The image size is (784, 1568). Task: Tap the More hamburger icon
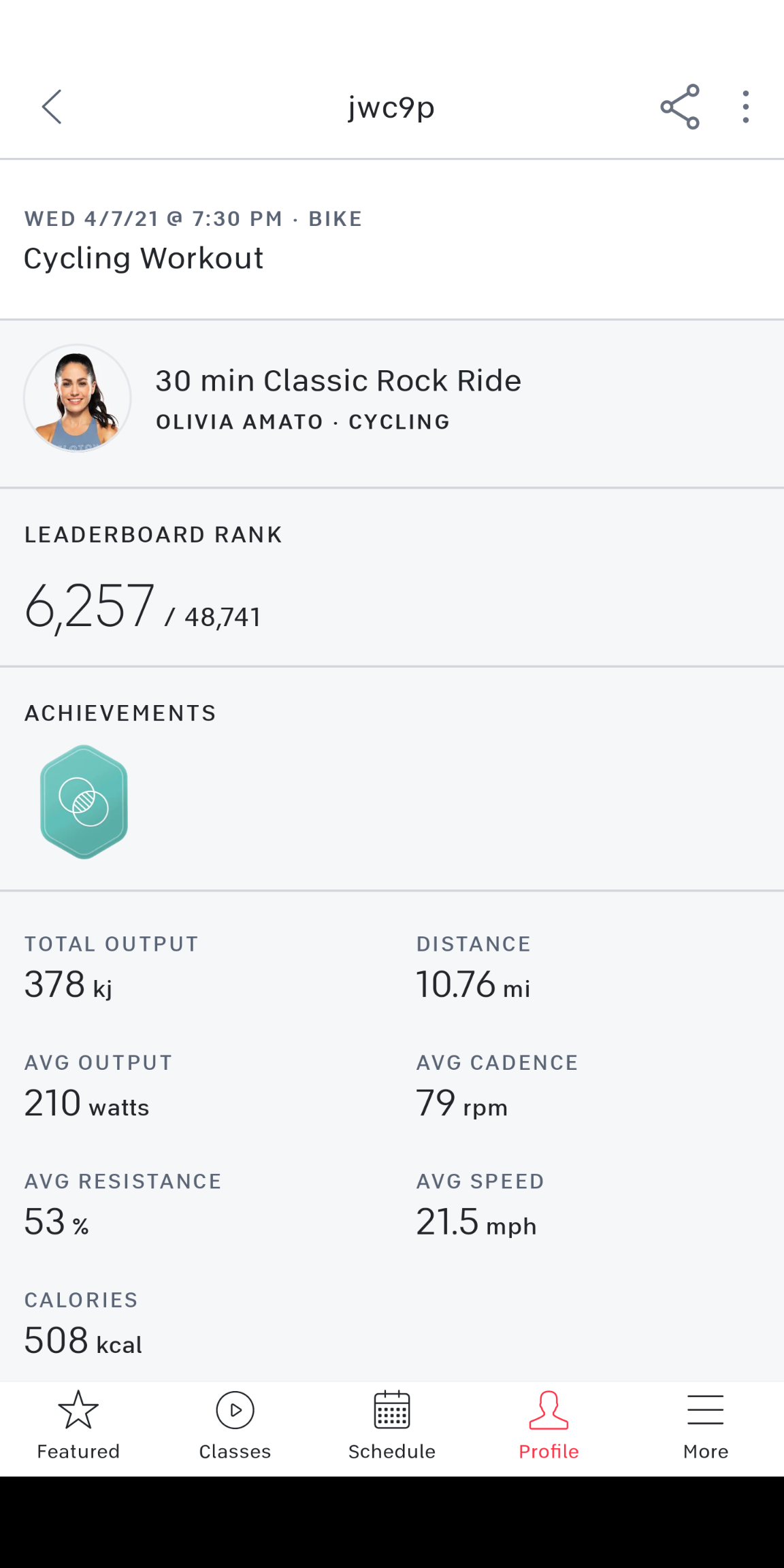tap(706, 1409)
